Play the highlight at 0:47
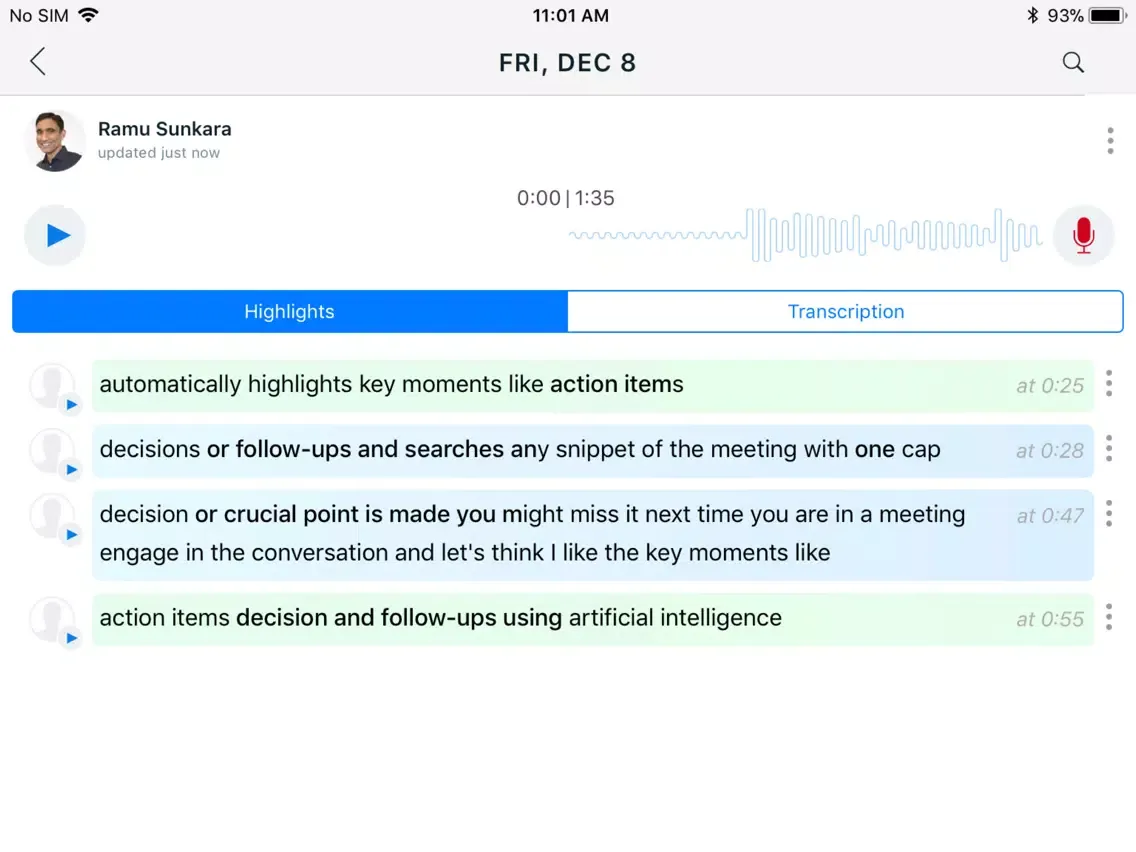 click(71, 535)
